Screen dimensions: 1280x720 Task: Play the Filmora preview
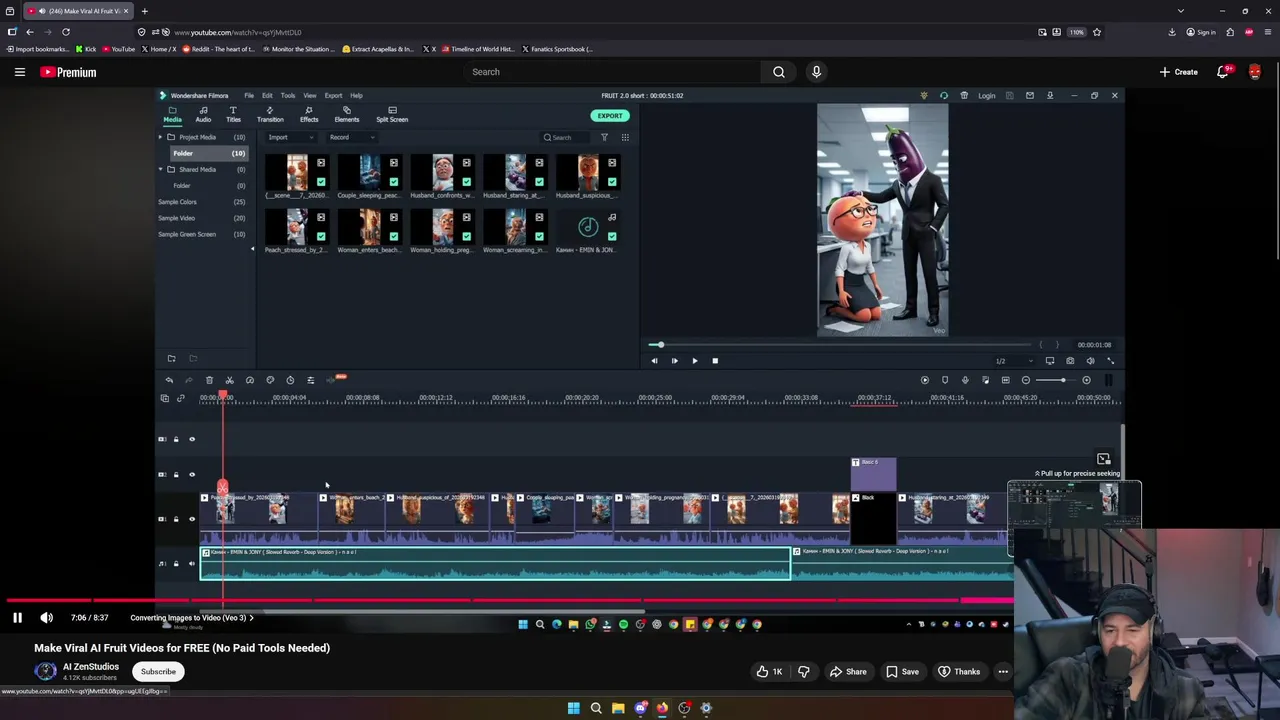(x=694, y=361)
